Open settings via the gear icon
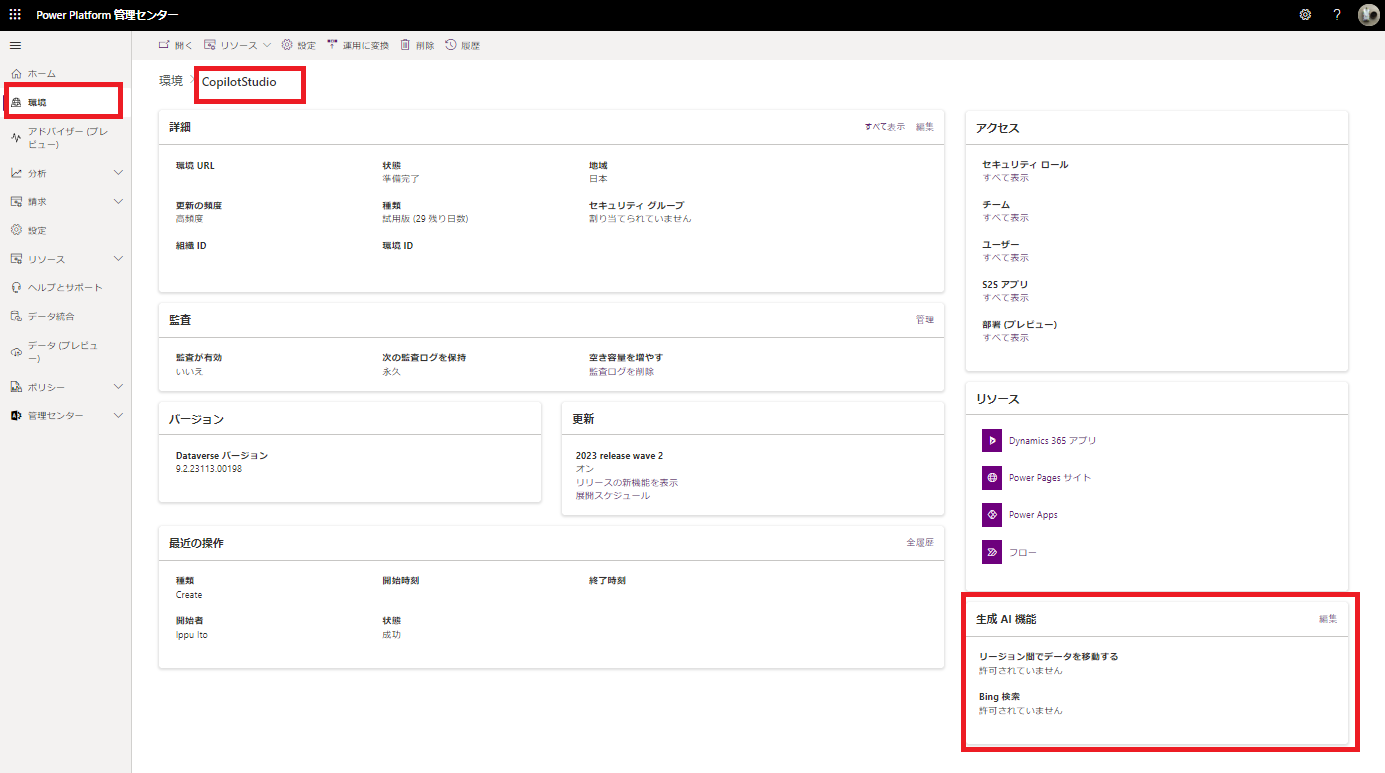Image resolution: width=1385 pixels, height=773 pixels. pos(1305,14)
